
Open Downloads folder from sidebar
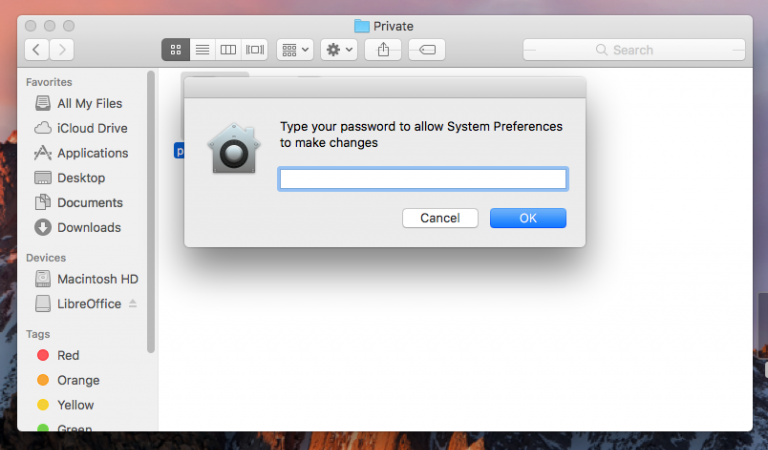(88, 227)
